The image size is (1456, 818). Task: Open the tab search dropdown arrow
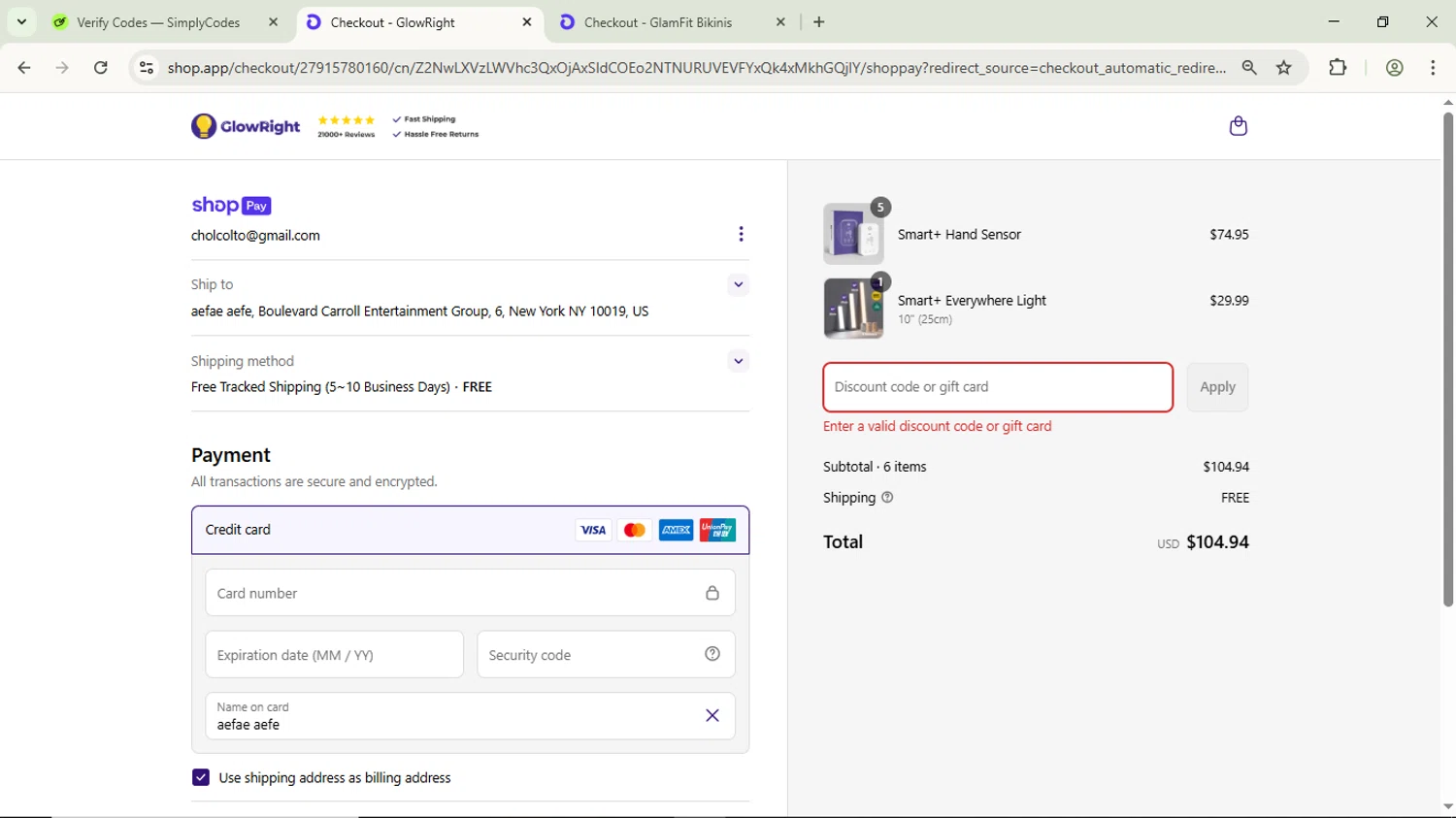(21, 21)
